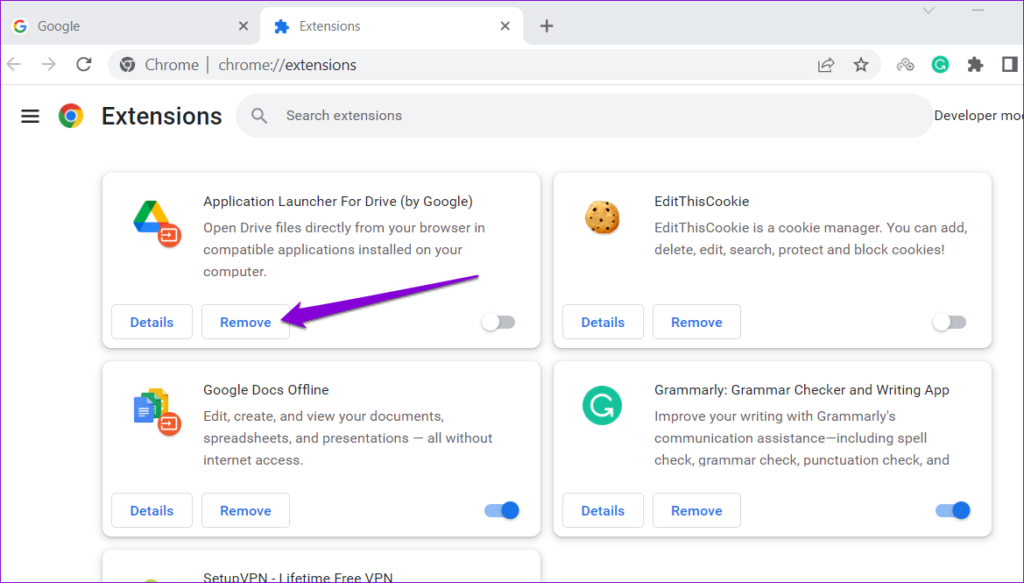
Task: Enable the EditThisCookie extension toggle
Action: pos(949,322)
